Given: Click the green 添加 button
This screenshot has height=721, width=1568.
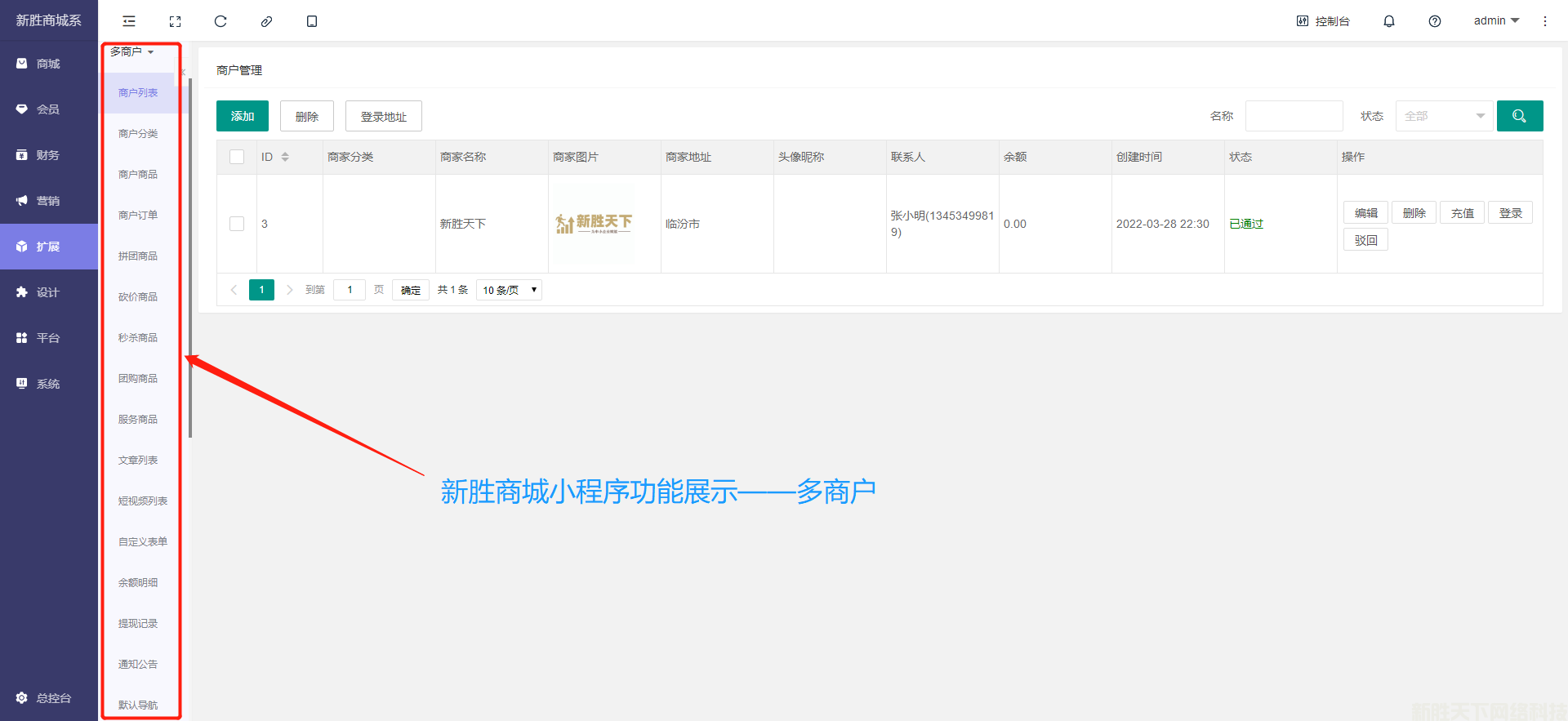Looking at the screenshot, I should (x=242, y=116).
